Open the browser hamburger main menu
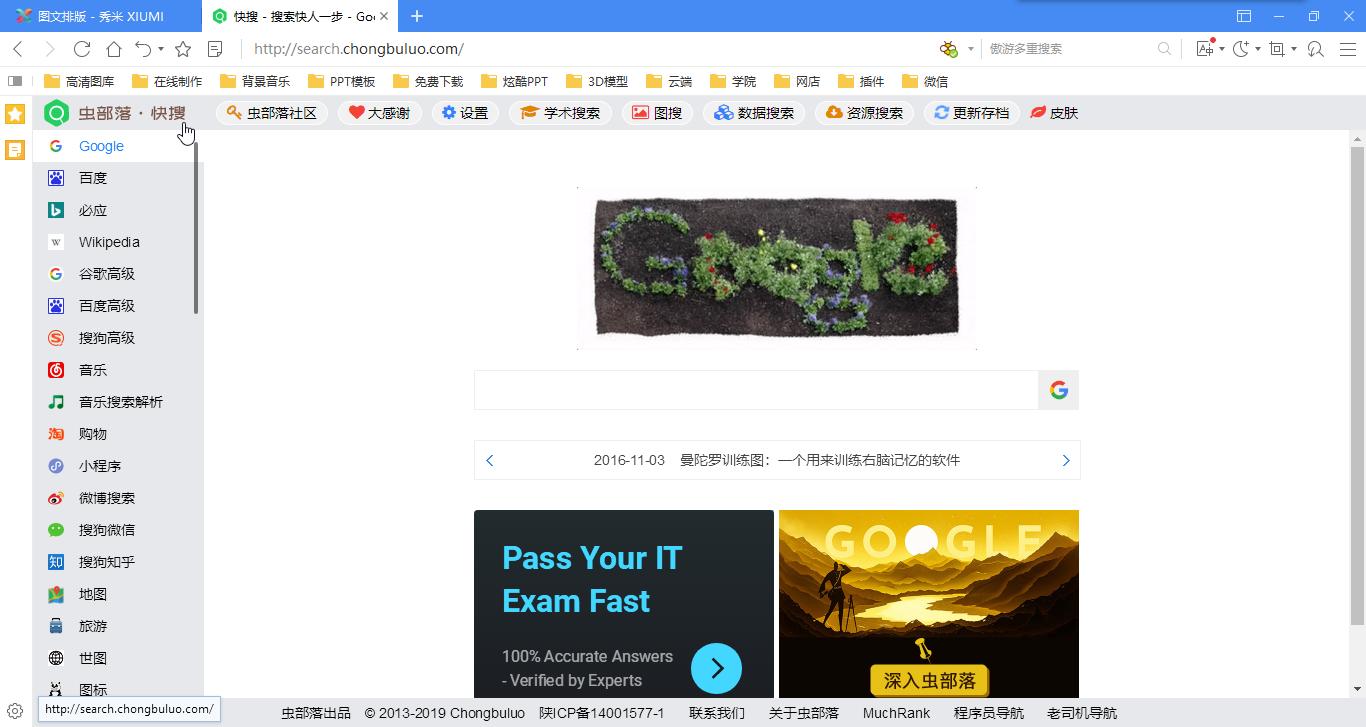 pyautogui.click(x=1347, y=48)
